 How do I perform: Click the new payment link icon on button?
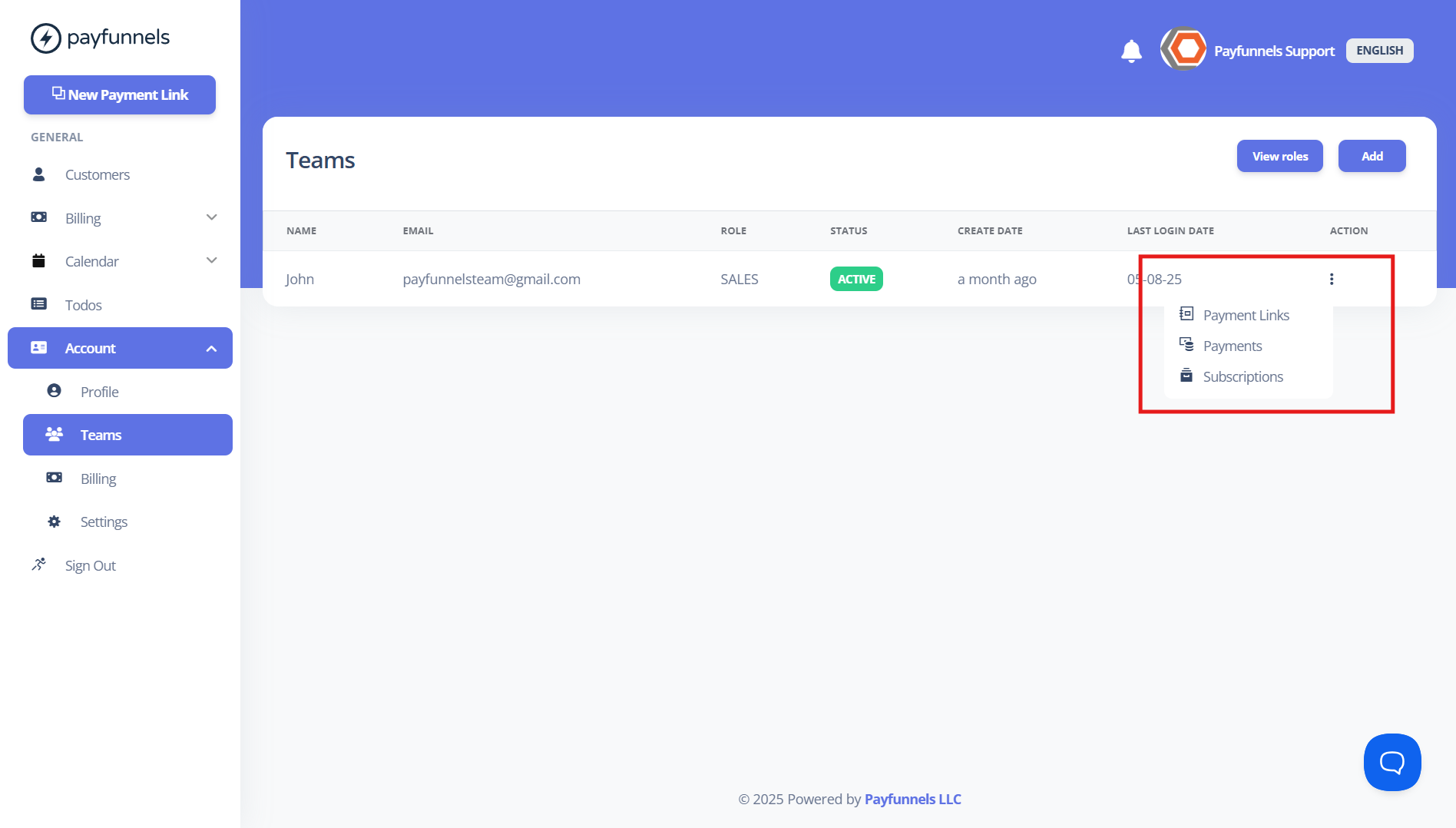tap(58, 93)
